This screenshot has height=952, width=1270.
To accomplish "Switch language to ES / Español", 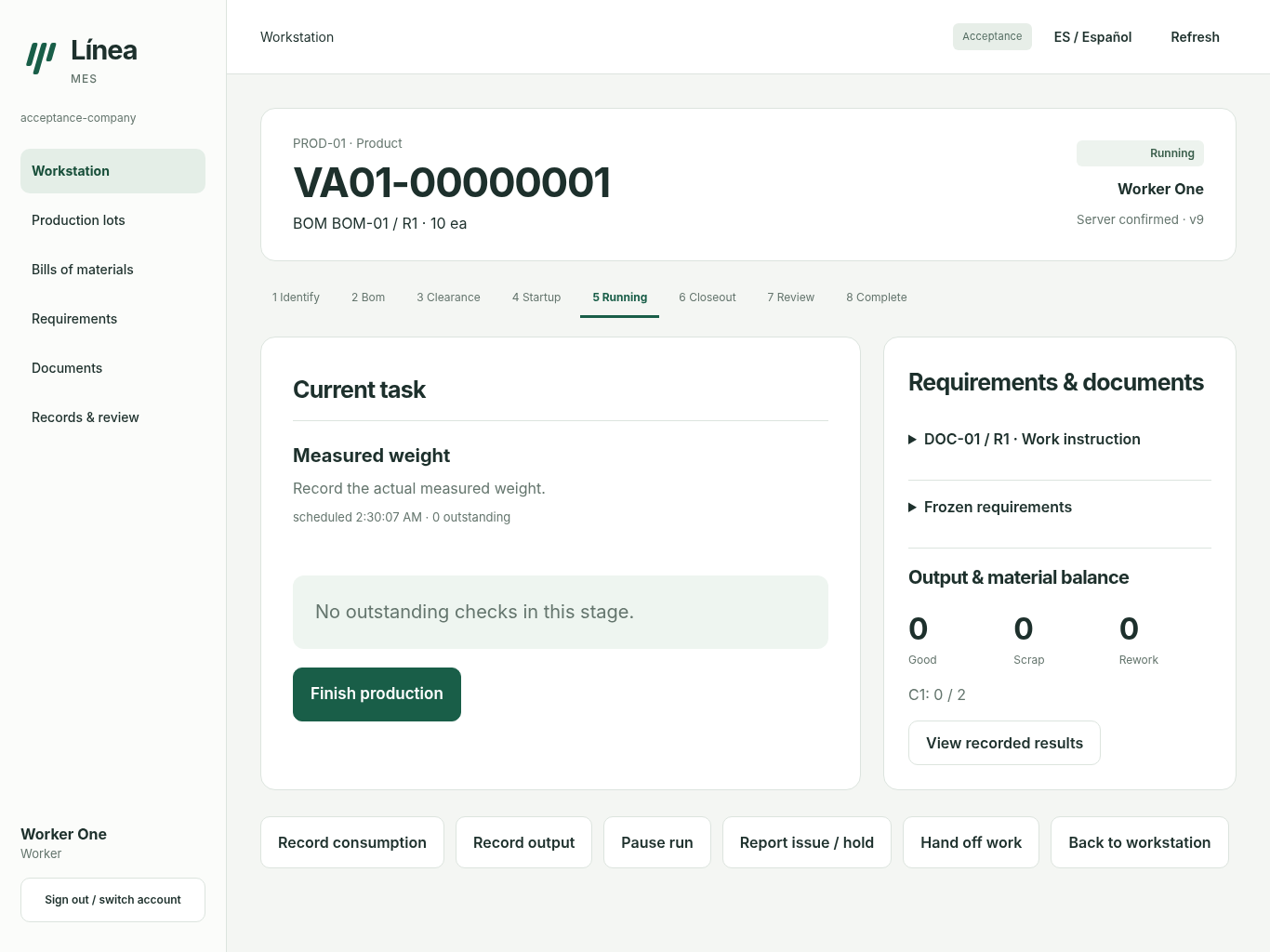I will coord(1092,37).
